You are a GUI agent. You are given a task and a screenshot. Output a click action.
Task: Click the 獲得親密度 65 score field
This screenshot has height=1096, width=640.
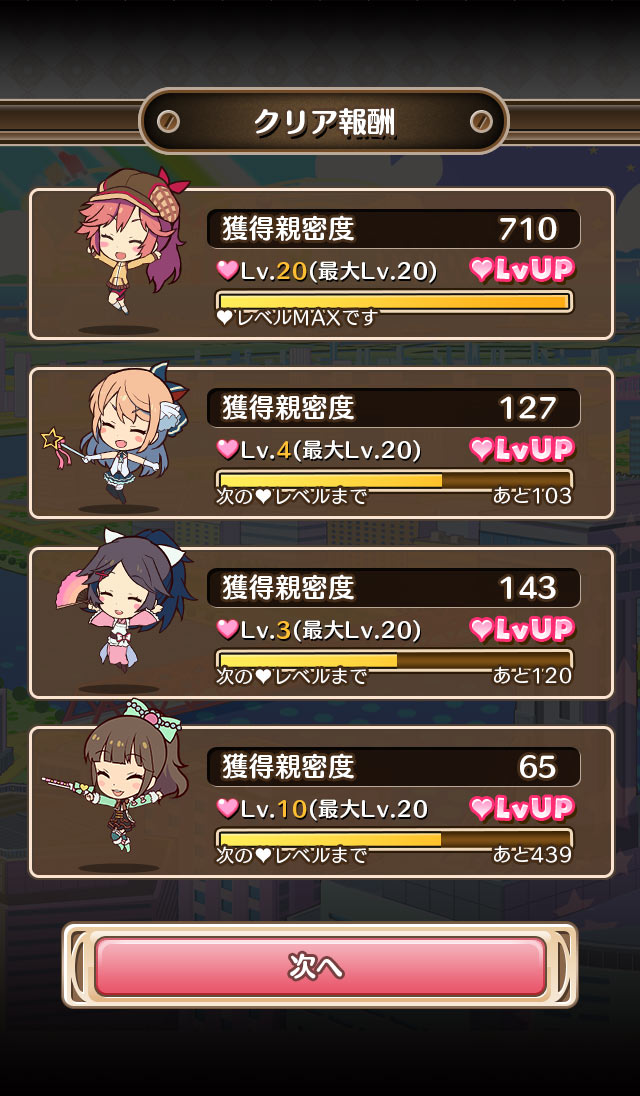click(x=393, y=767)
